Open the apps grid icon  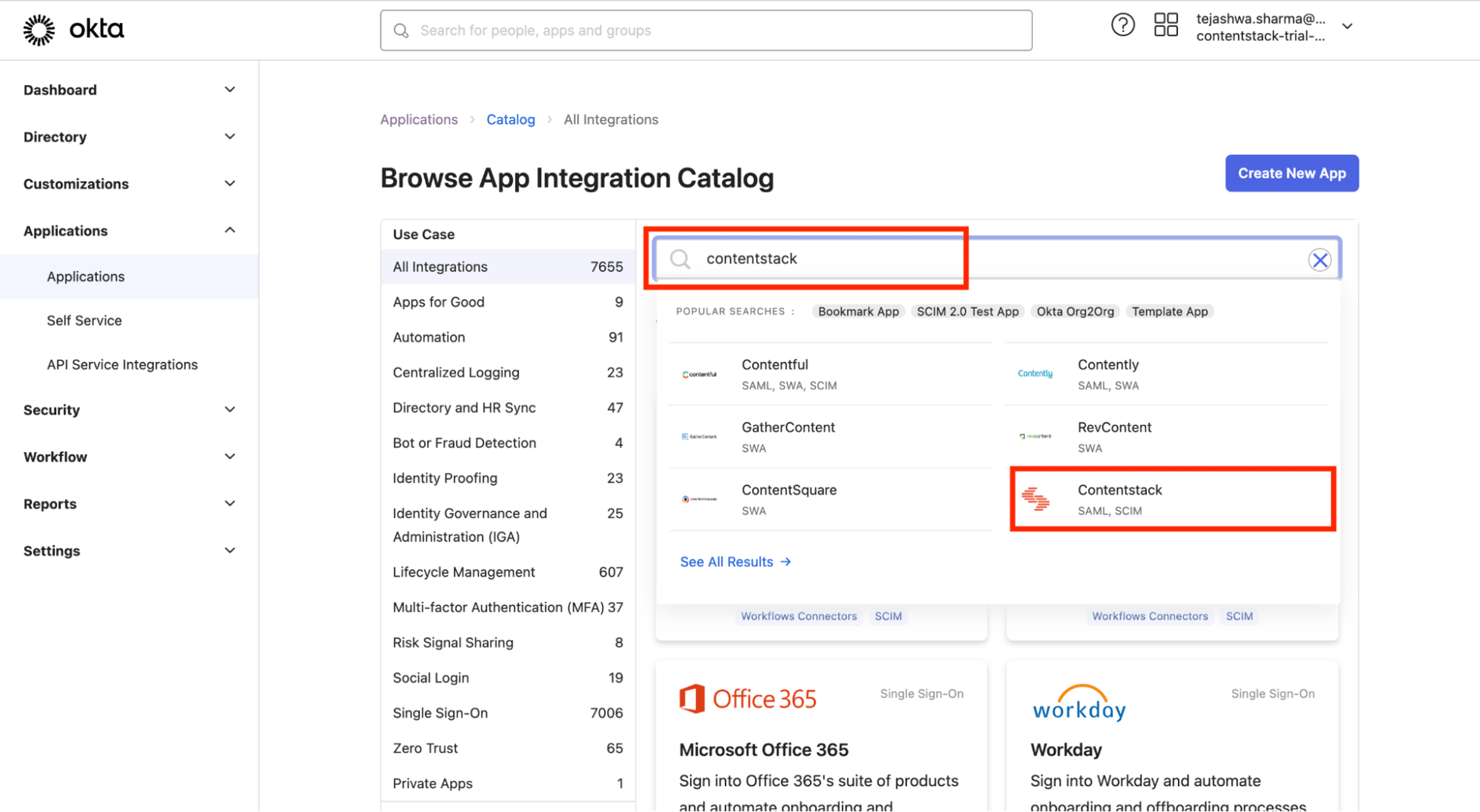click(x=1166, y=25)
